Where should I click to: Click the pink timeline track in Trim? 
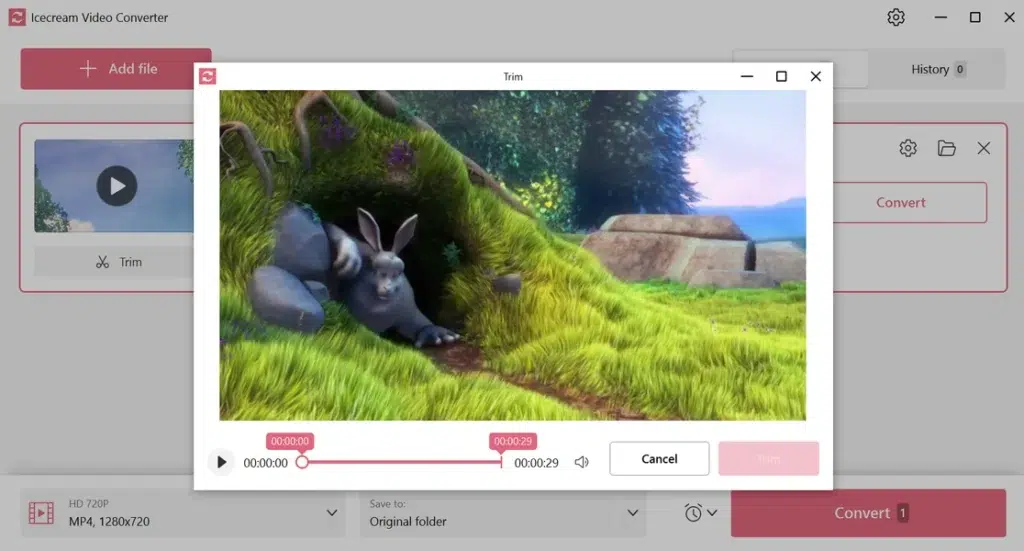point(402,462)
